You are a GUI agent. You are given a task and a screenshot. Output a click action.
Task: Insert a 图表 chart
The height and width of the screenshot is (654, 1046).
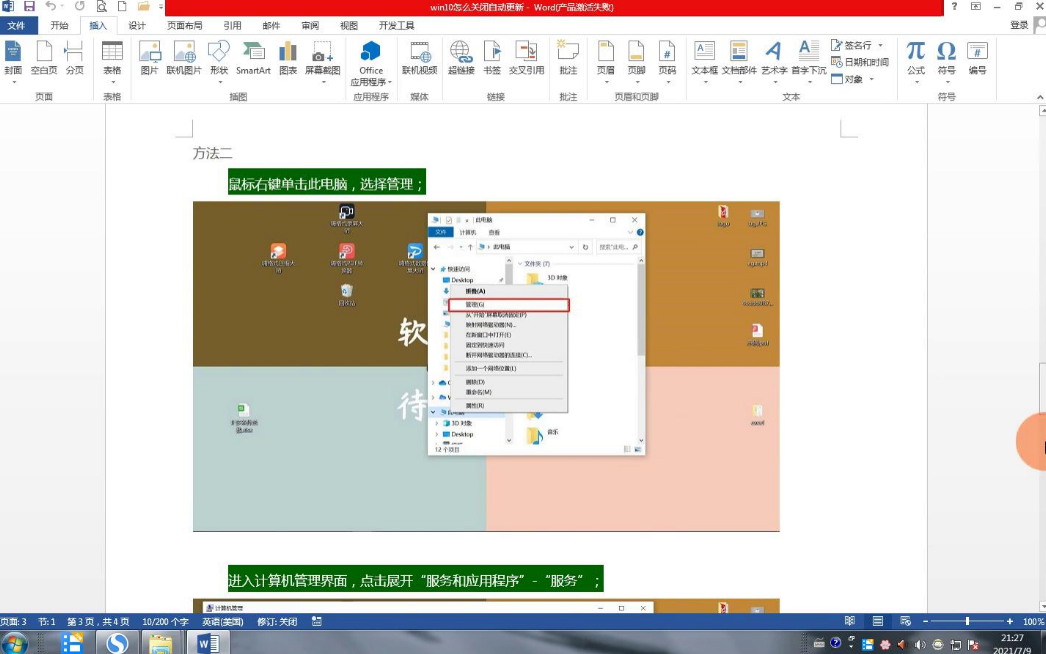pyautogui.click(x=288, y=58)
